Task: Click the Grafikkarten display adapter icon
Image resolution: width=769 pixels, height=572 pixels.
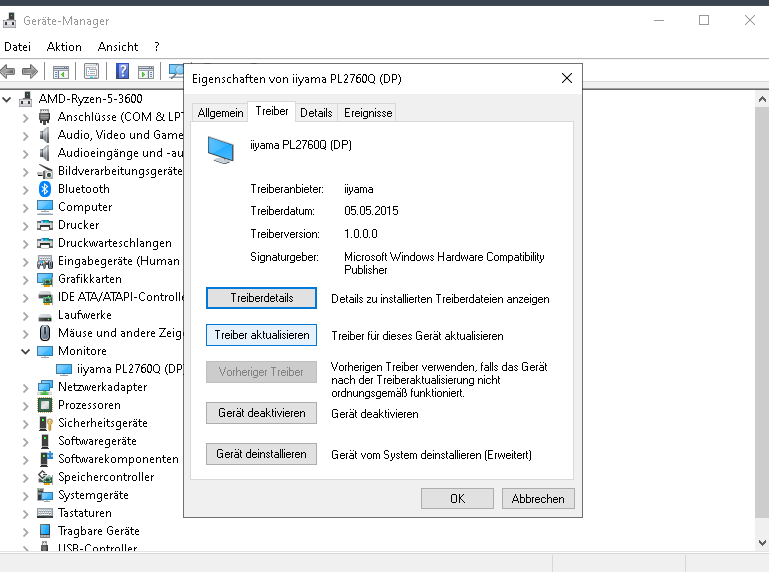Action: [x=45, y=279]
